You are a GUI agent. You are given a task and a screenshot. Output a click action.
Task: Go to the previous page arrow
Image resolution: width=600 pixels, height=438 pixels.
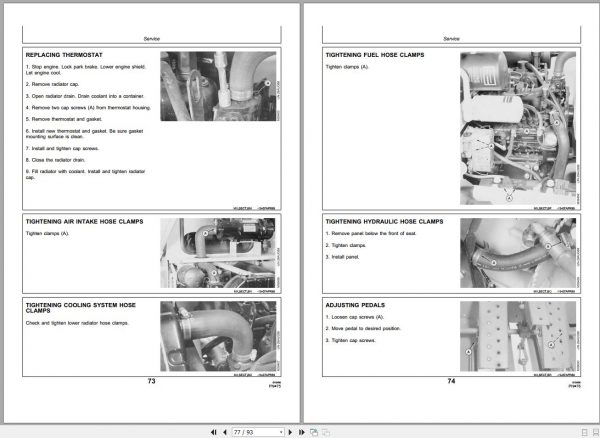tap(225, 432)
